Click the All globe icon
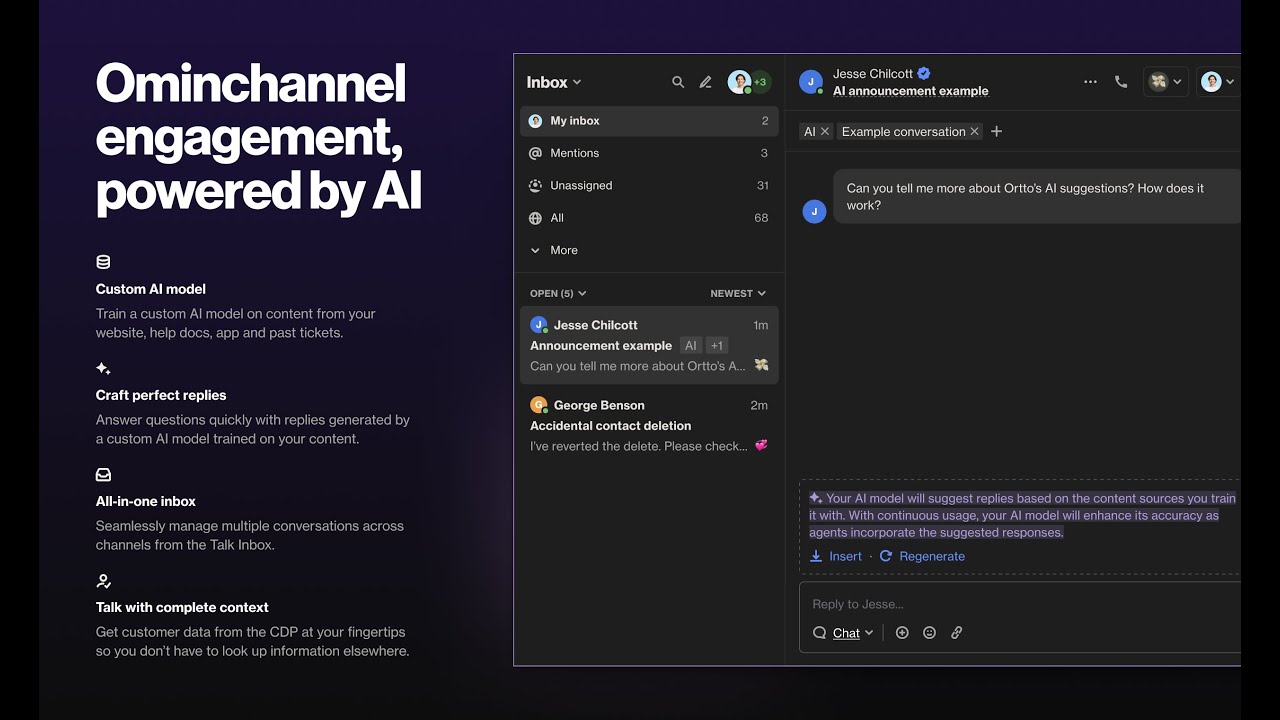This screenshot has height=720, width=1280. tap(535, 218)
